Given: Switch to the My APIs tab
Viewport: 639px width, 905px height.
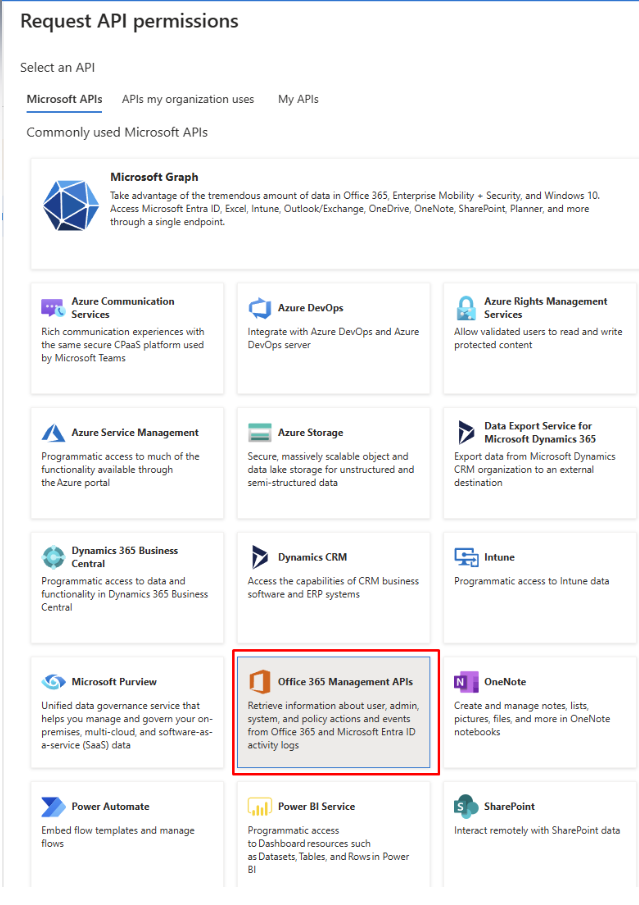Looking at the screenshot, I should coord(298,99).
